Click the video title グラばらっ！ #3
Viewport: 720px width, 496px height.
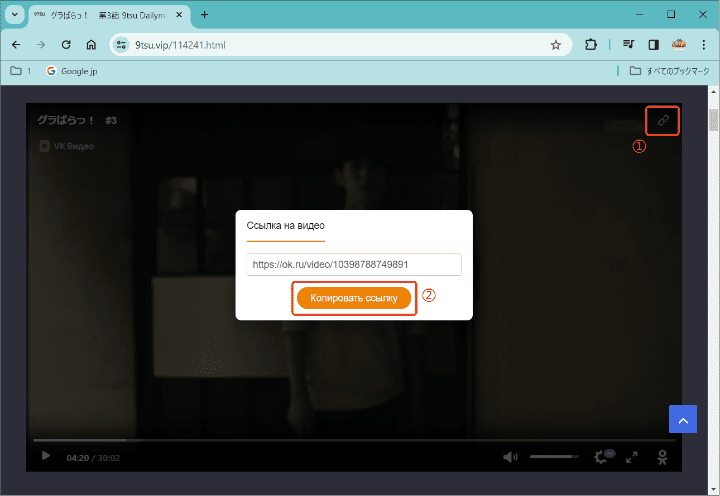77,120
